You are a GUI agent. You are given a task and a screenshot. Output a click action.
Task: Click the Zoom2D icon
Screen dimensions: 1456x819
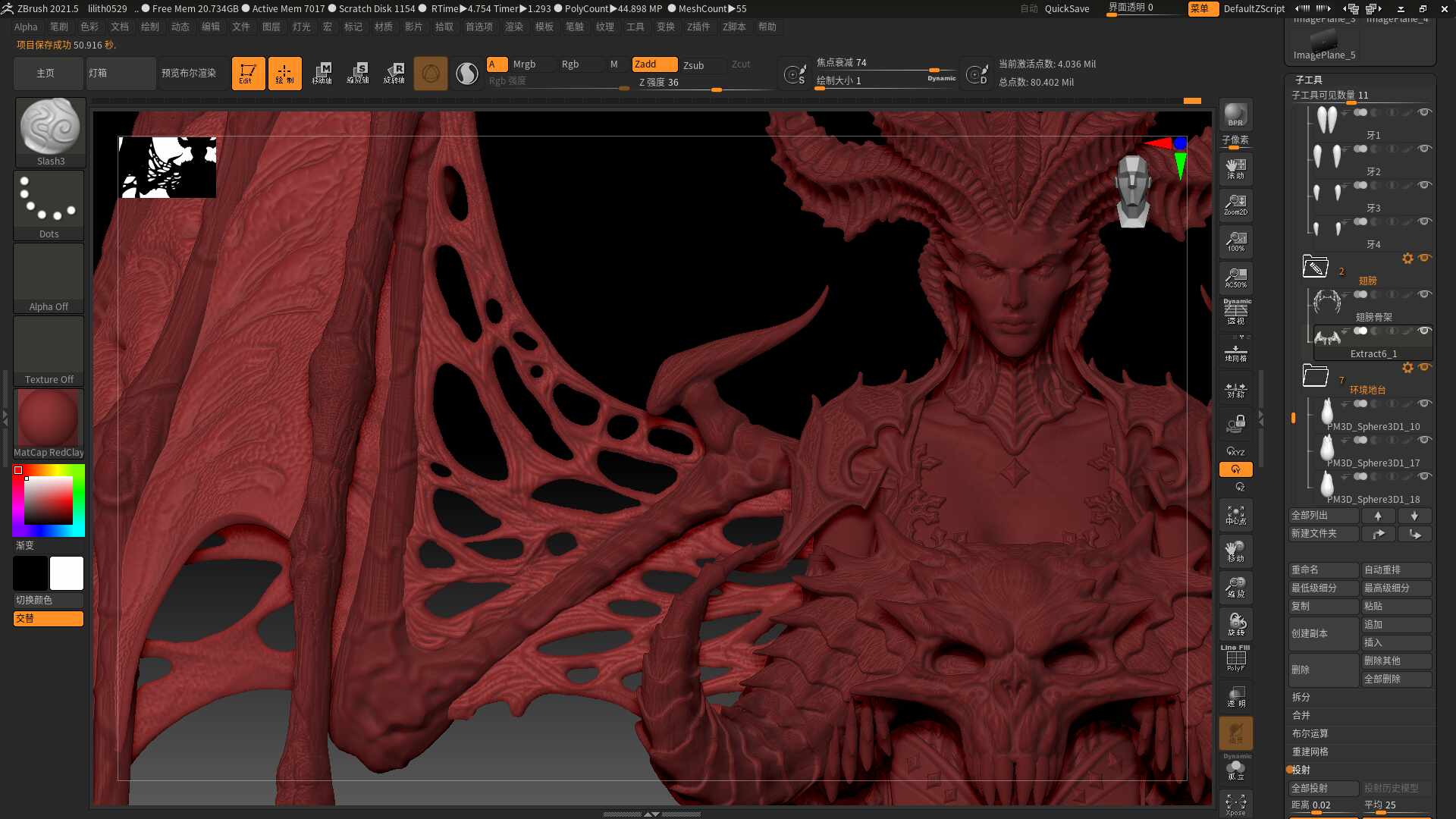click(x=1235, y=205)
